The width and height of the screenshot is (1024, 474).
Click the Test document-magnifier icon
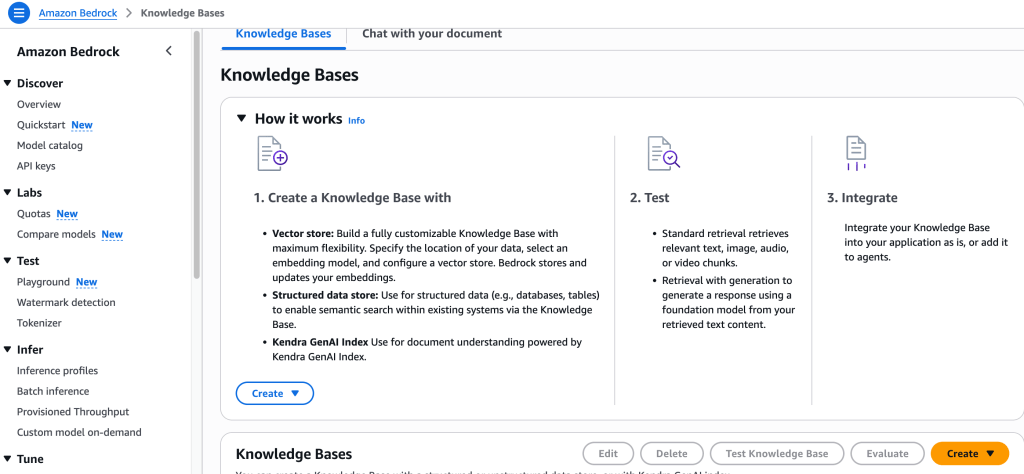(x=663, y=153)
